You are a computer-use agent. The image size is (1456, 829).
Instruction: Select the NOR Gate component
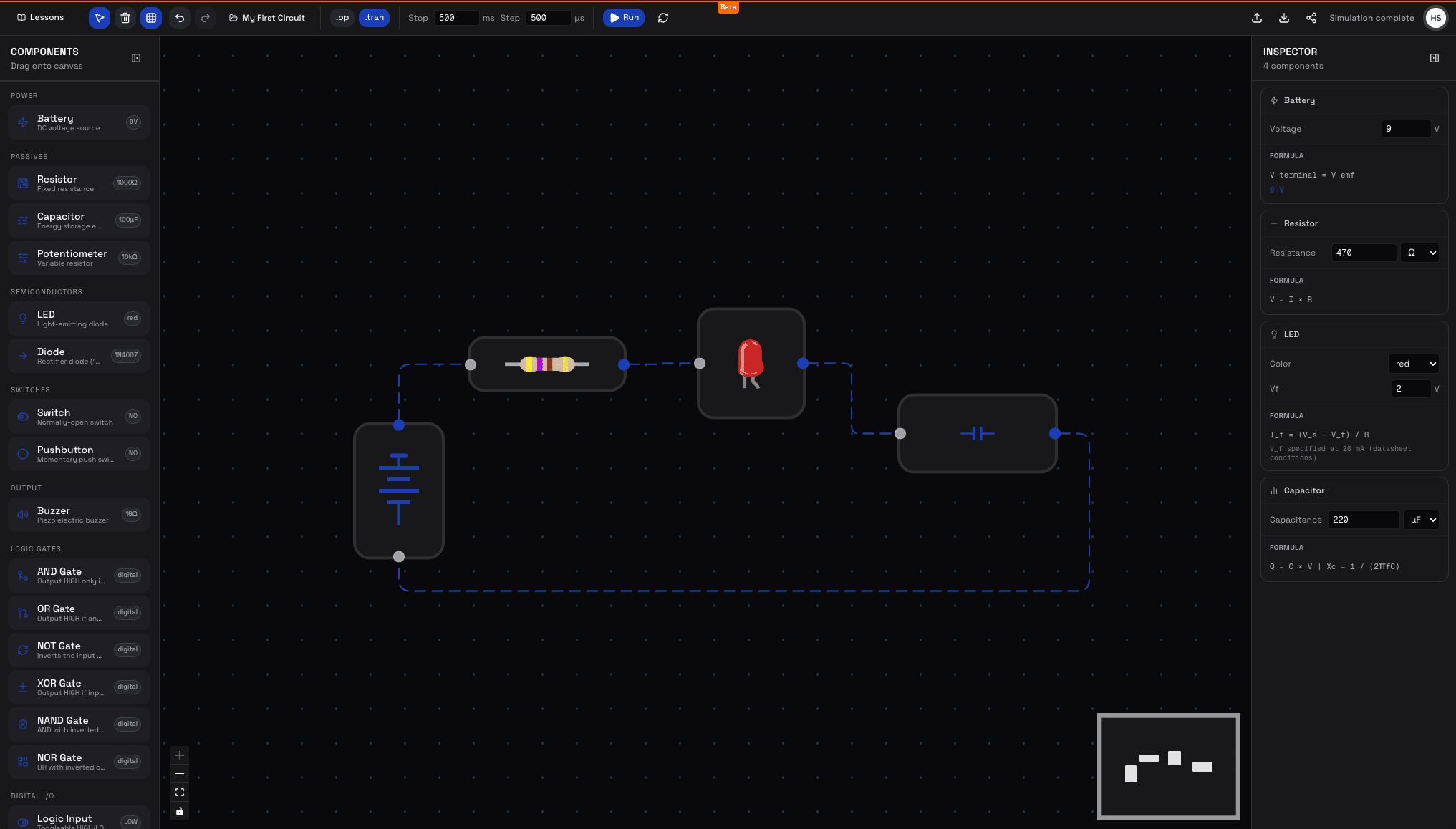(79, 762)
